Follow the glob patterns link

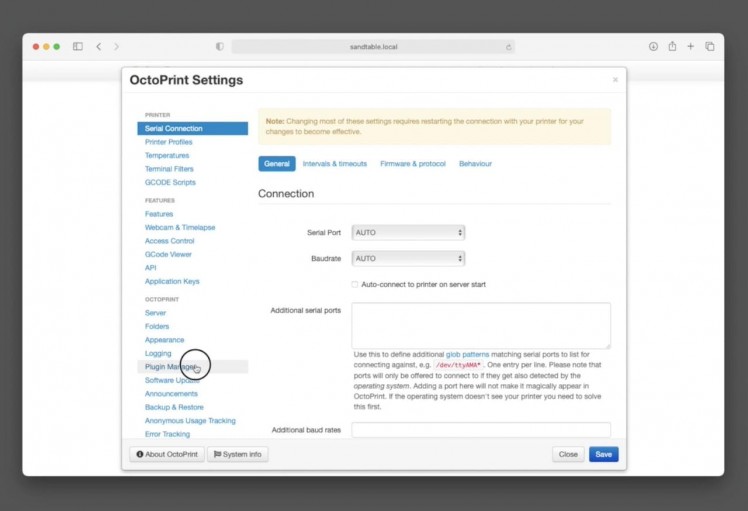pyautogui.click(x=467, y=355)
